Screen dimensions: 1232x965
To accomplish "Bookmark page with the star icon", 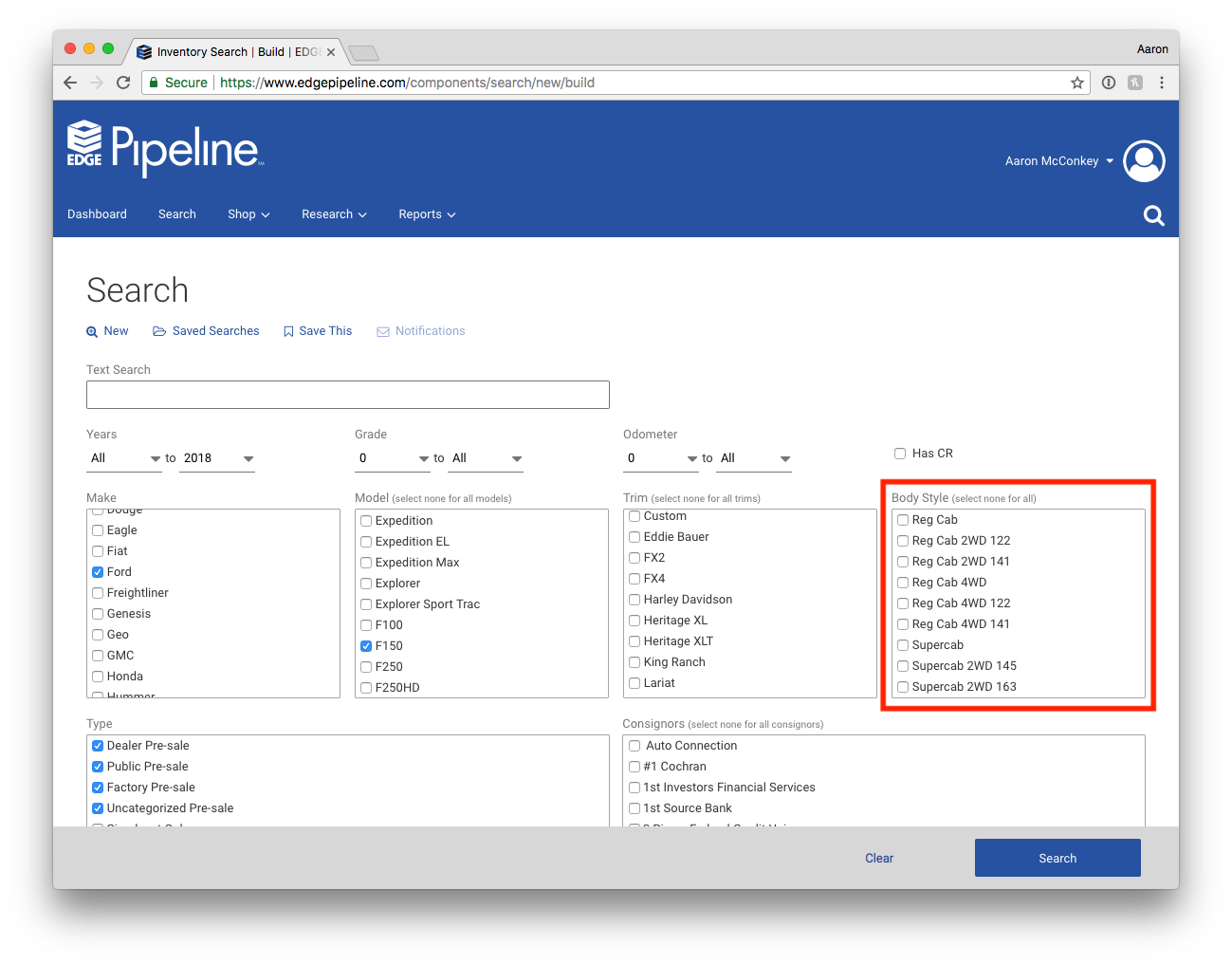I will 1077,83.
